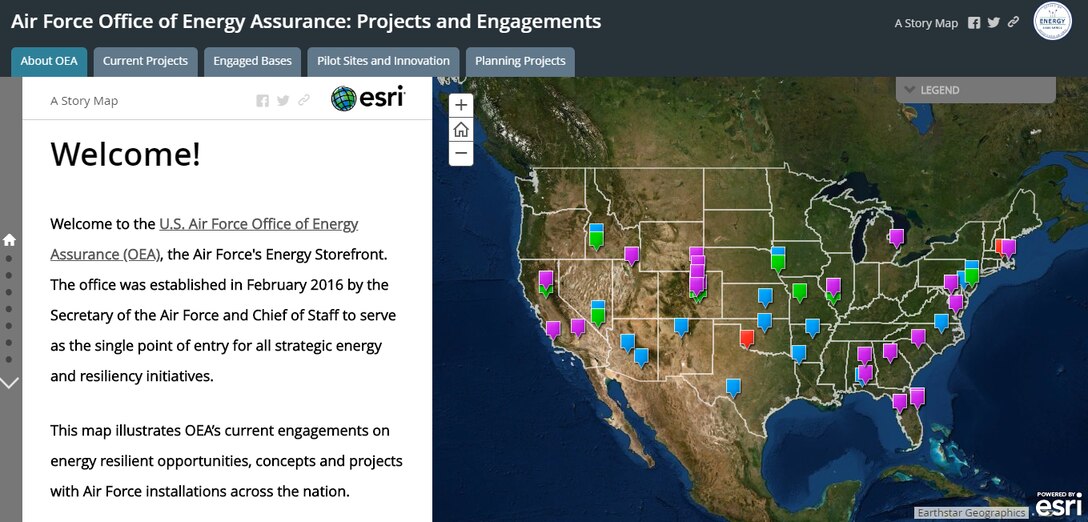Screen dimensions: 1088x522
Task: Open the Planning Projects tab
Action: tap(520, 61)
